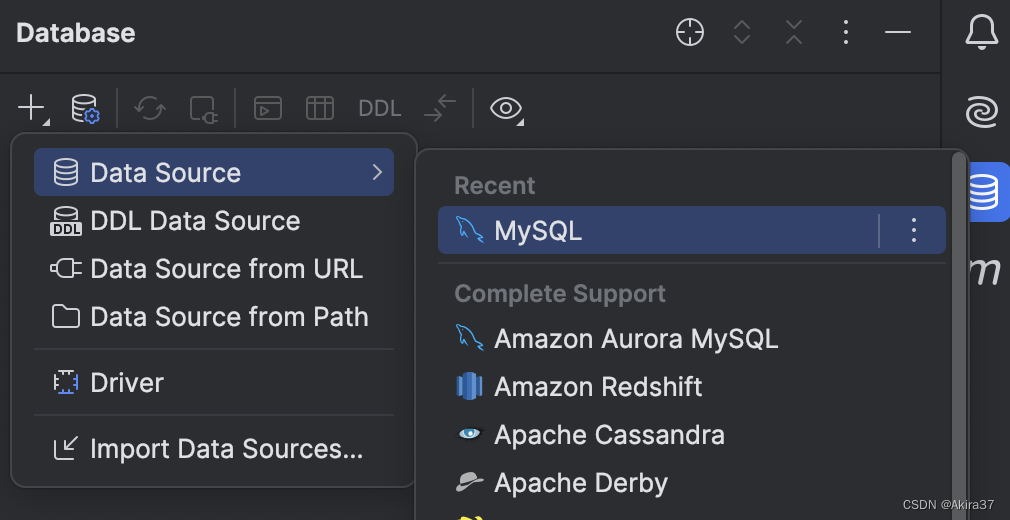Choose Data Source from URL

coord(214,269)
